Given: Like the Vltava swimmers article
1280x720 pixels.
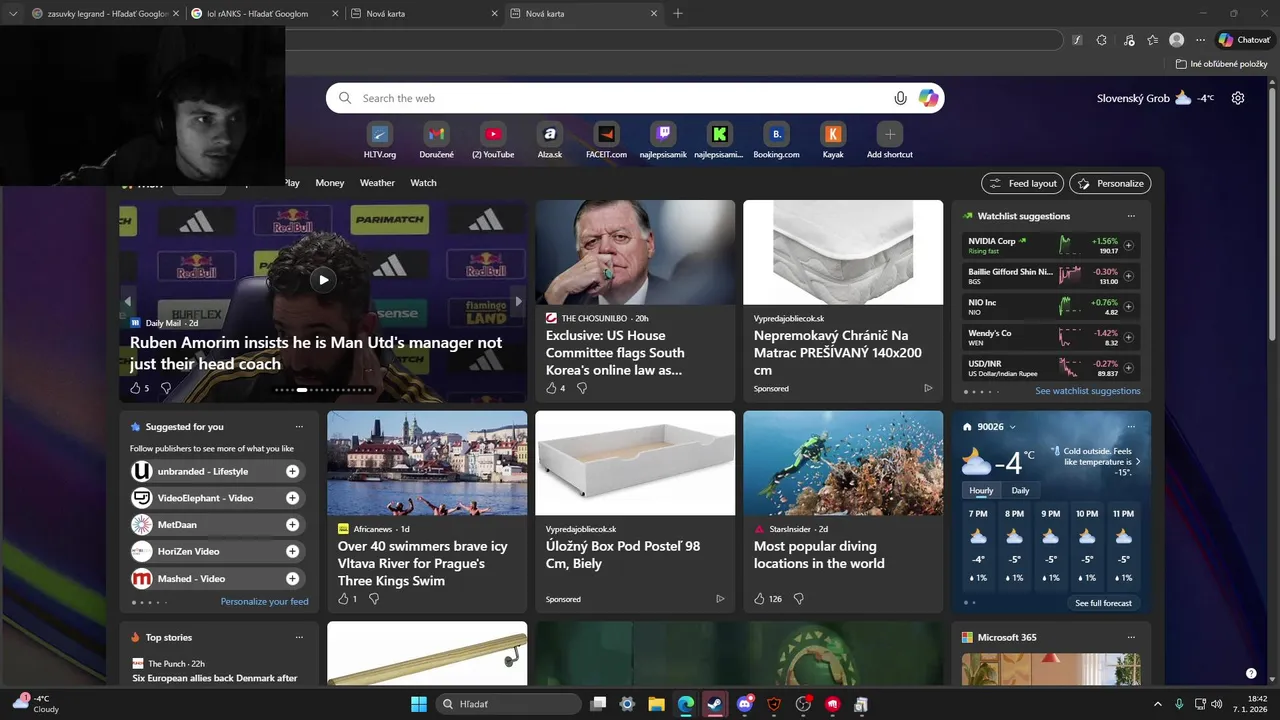Looking at the screenshot, I should point(343,599).
